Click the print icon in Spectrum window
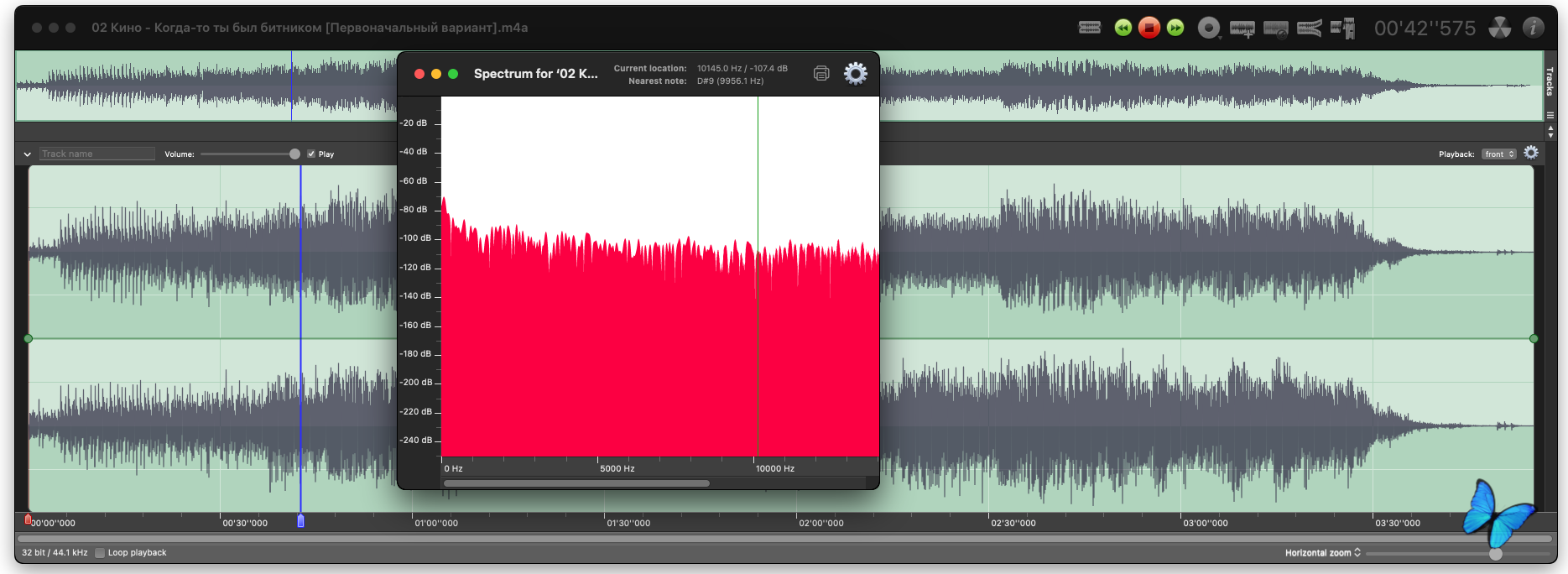 coord(821,74)
